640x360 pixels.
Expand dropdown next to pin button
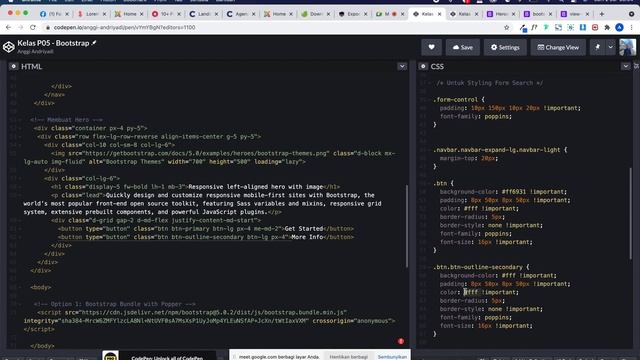click(x=611, y=47)
